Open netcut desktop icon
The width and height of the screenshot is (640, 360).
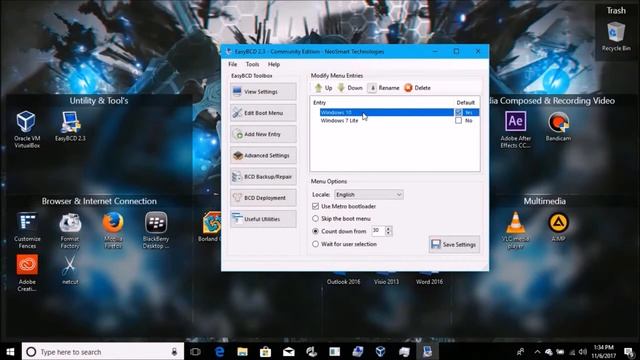pyautogui.click(x=70, y=269)
